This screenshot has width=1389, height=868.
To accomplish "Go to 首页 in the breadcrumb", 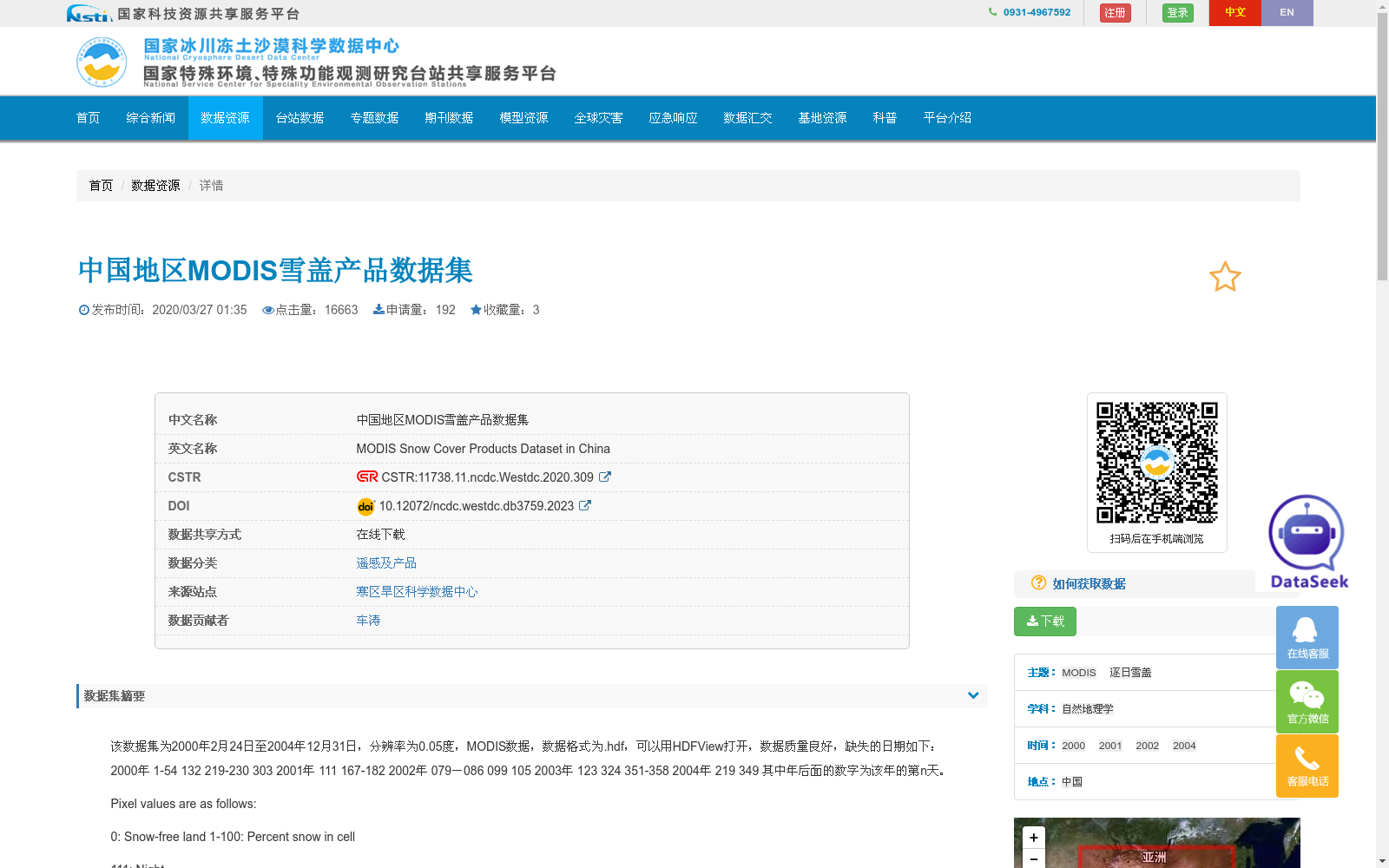I will click(101, 186).
